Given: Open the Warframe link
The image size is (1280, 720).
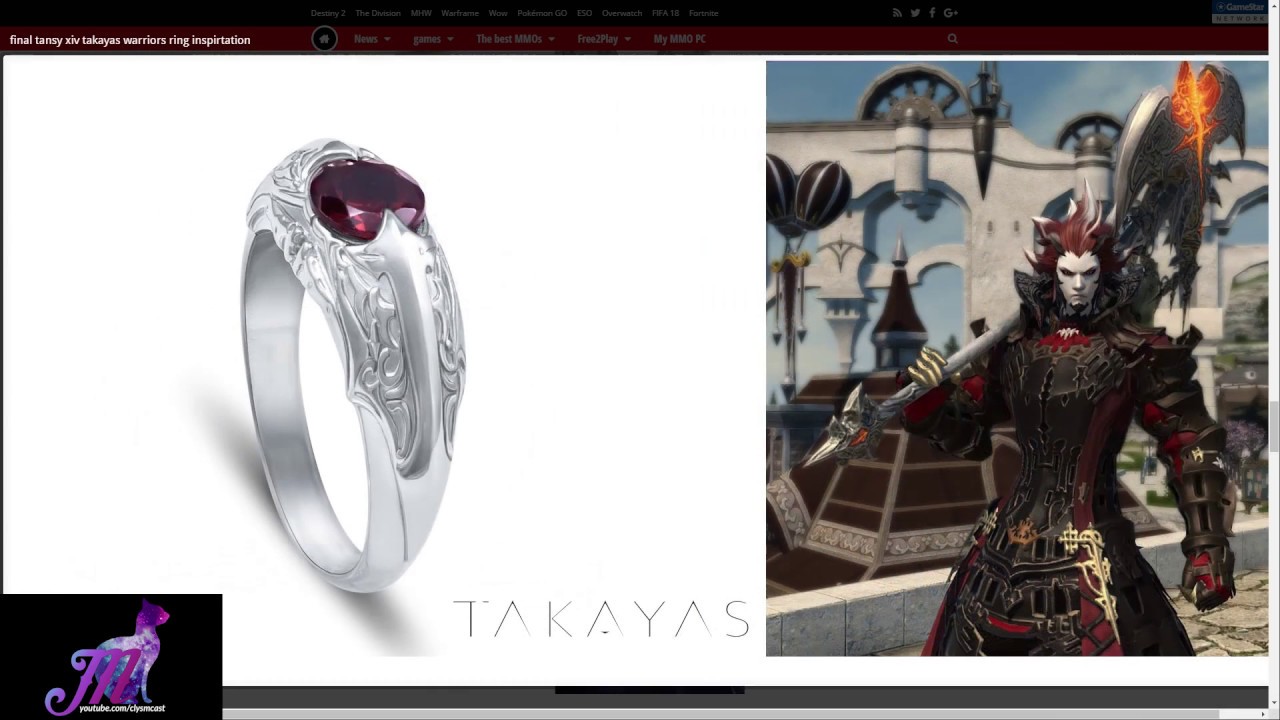Looking at the screenshot, I should (x=460, y=13).
